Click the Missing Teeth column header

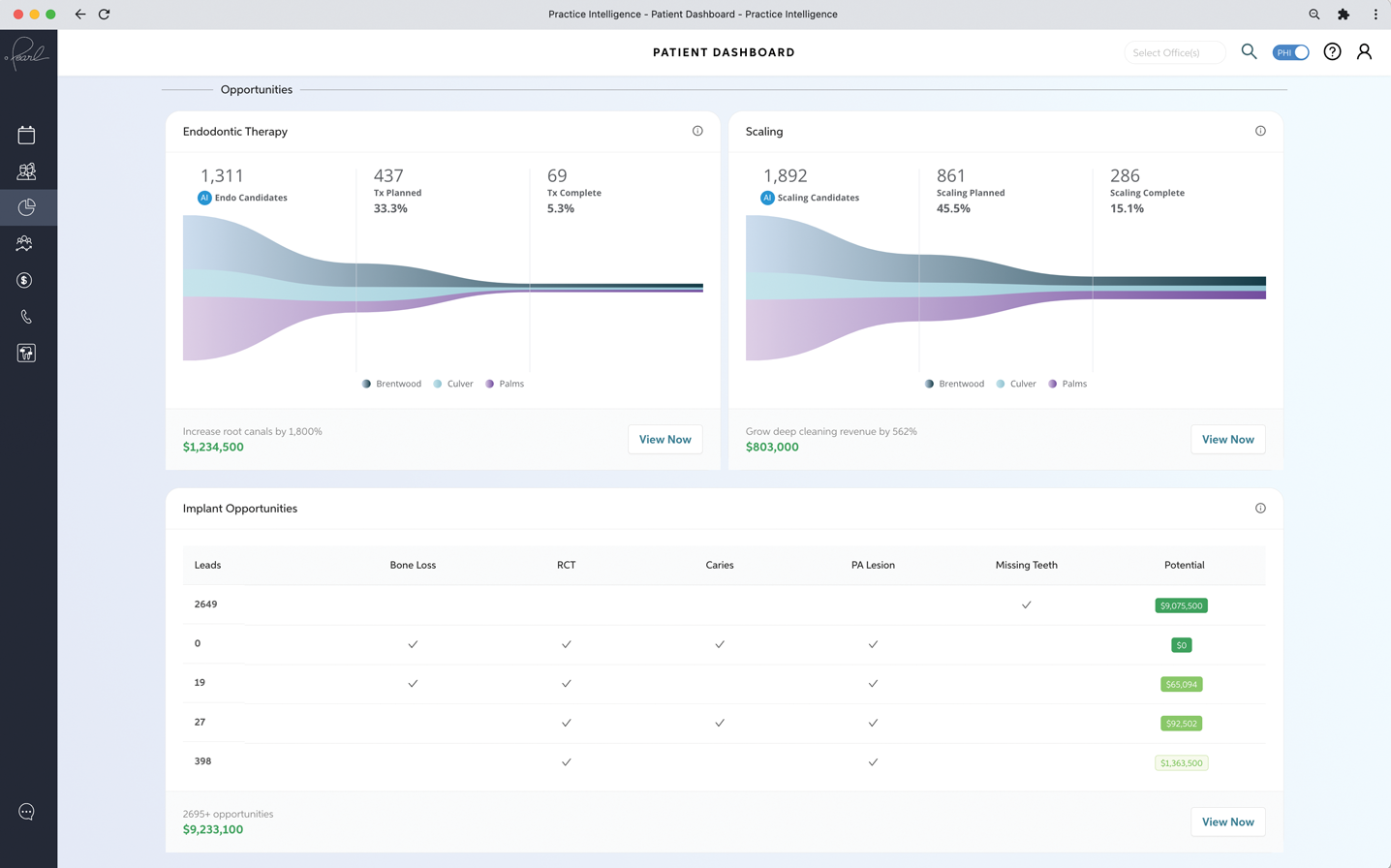[1026, 565]
